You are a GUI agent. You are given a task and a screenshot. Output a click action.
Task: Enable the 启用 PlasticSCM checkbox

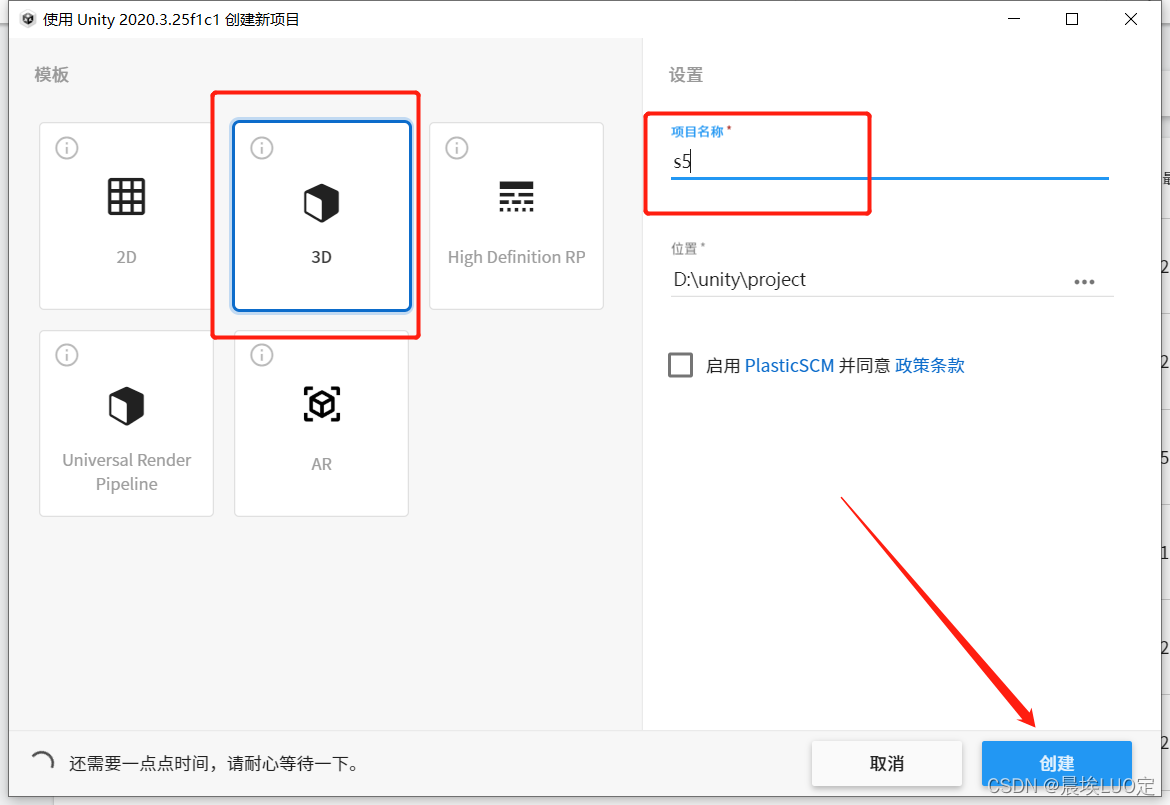coord(680,364)
